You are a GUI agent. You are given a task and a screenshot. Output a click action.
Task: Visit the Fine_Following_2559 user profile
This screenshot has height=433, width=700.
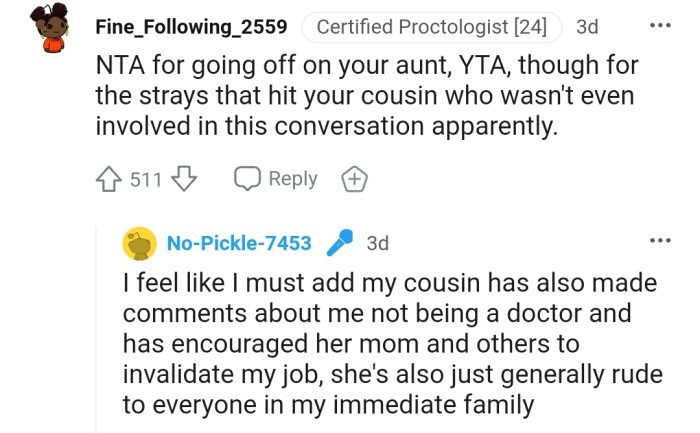tap(191, 27)
